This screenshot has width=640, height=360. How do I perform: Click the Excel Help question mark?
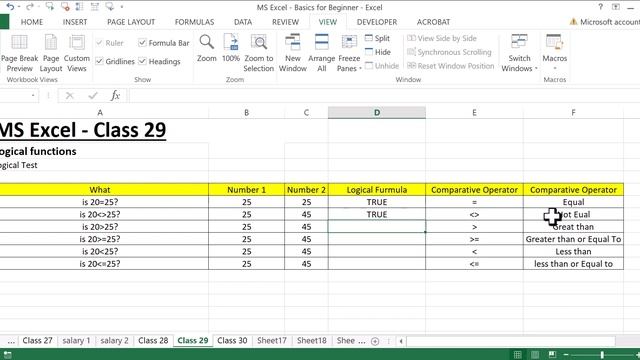click(600, 7)
